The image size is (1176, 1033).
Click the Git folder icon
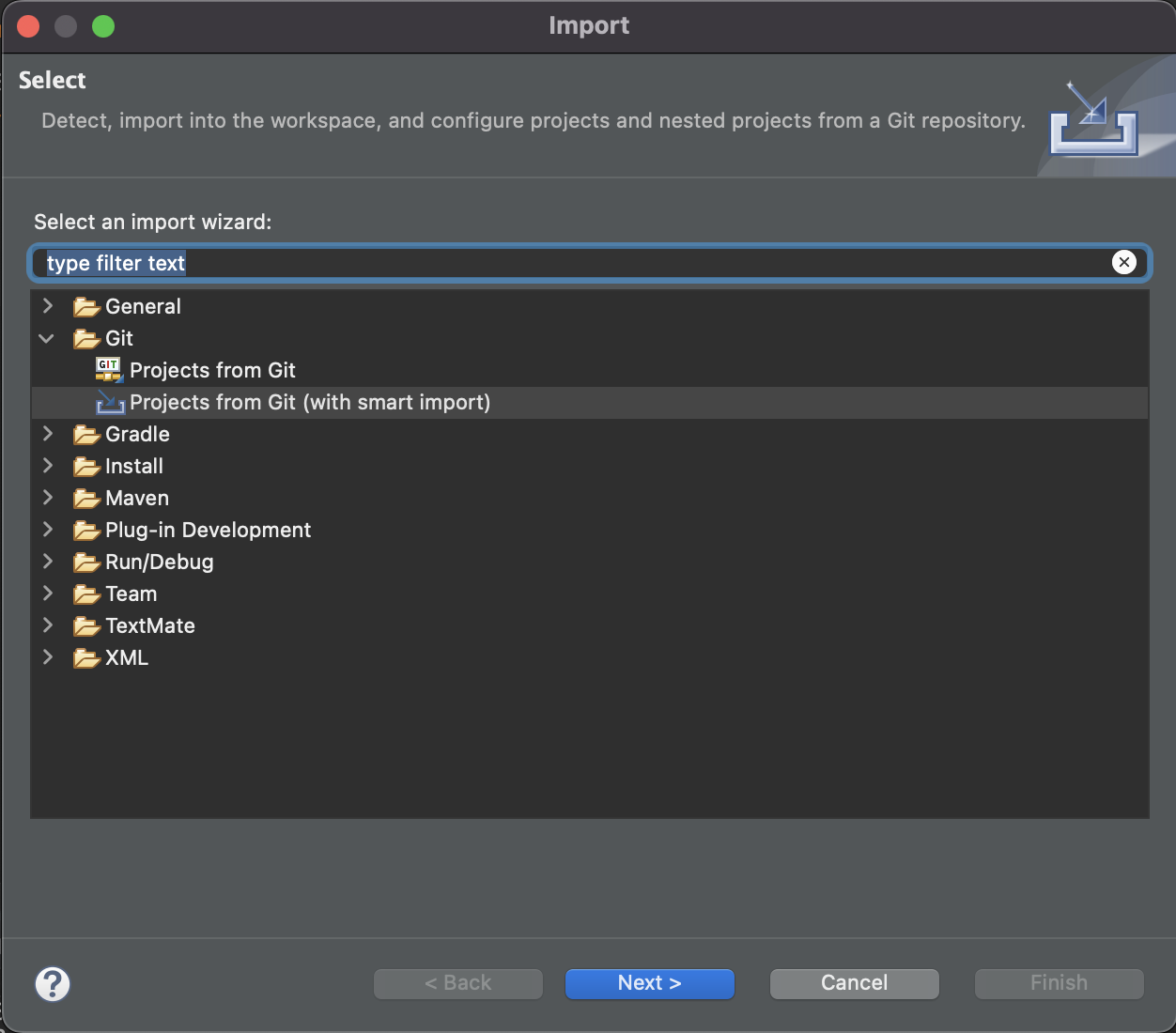tap(86, 339)
